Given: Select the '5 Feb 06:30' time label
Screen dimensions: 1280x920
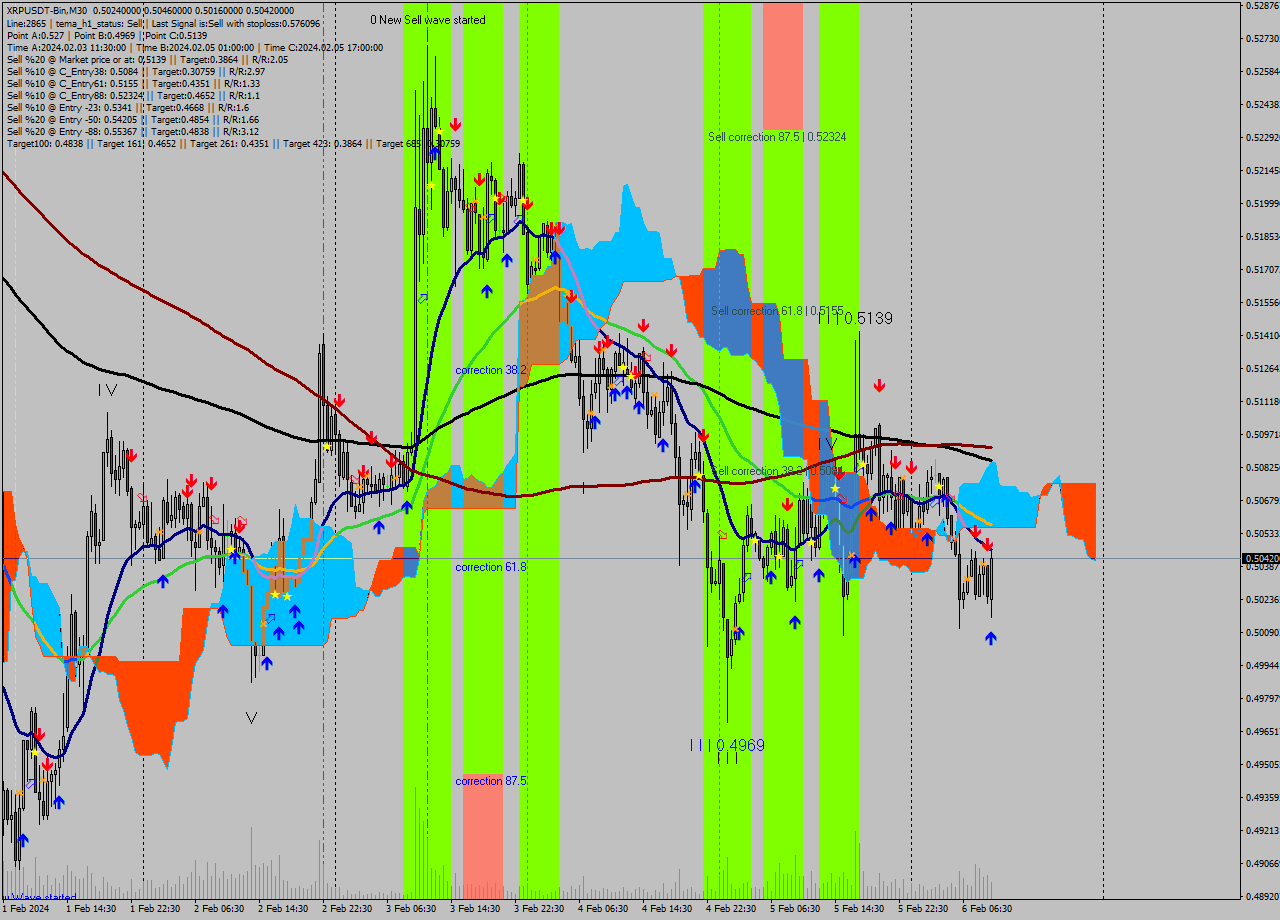Looking at the screenshot, I should 795,909.
